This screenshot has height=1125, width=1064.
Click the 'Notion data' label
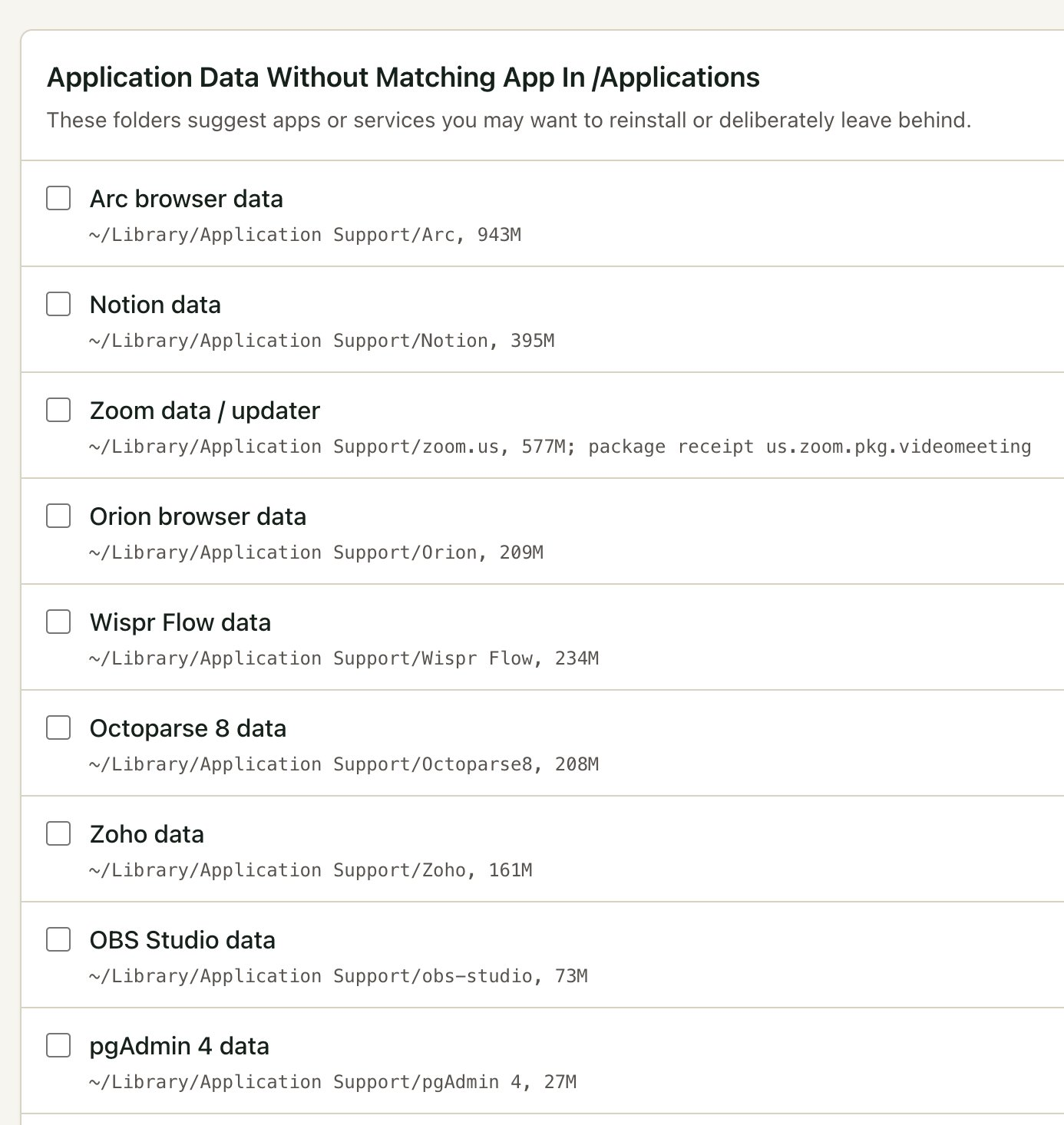click(155, 305)
